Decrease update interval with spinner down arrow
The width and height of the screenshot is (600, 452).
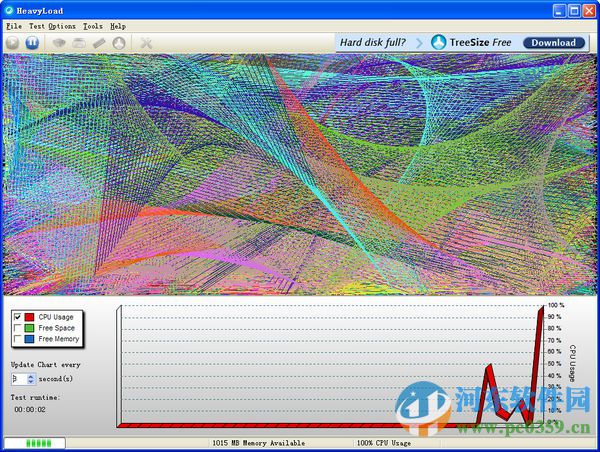coord(31,382)
